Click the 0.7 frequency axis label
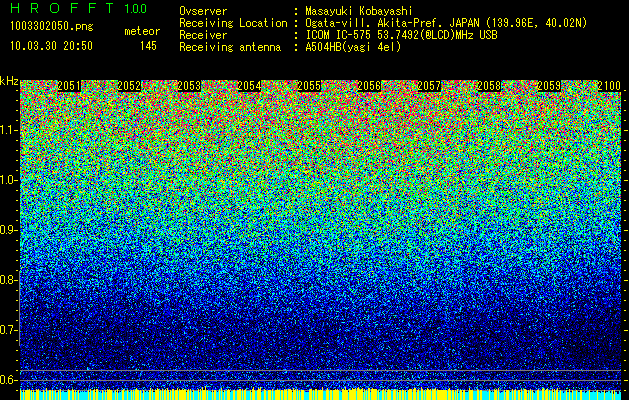The width and height of the screenshot is (629, 400). pyautogui.click(x=9, y=330)
